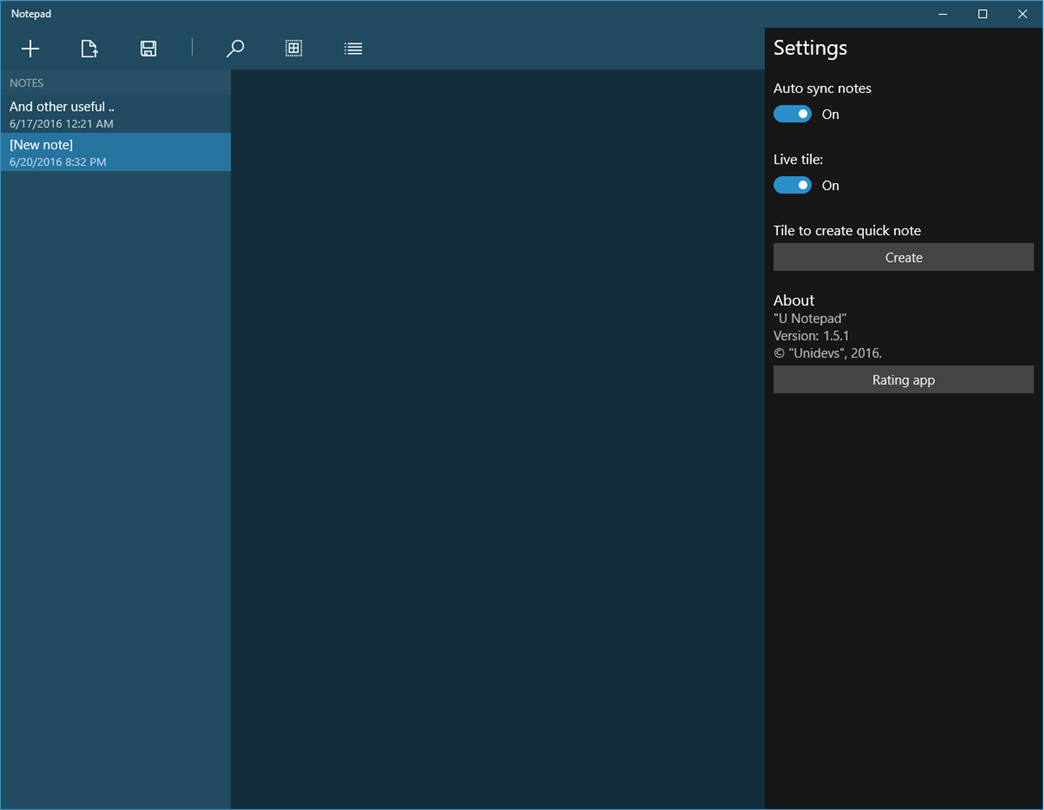This screenshot has width=1044, height=810.
Task: Click the list view toolbar icon
Action: pyautogui.click(x=353, y=49)
